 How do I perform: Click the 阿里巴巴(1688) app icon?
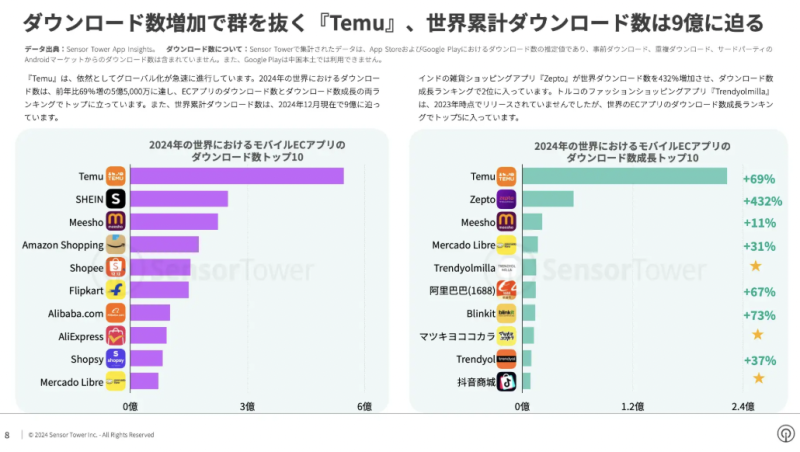point(506,290)
